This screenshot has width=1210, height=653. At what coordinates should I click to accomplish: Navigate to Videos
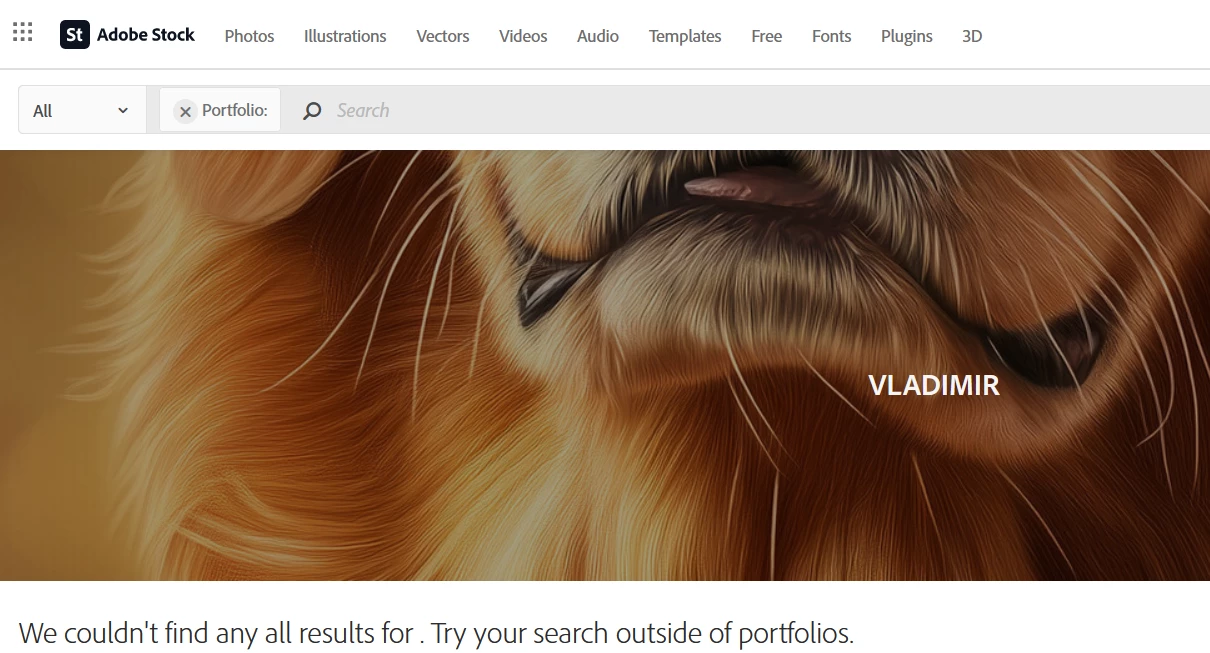tap(523, 36)
